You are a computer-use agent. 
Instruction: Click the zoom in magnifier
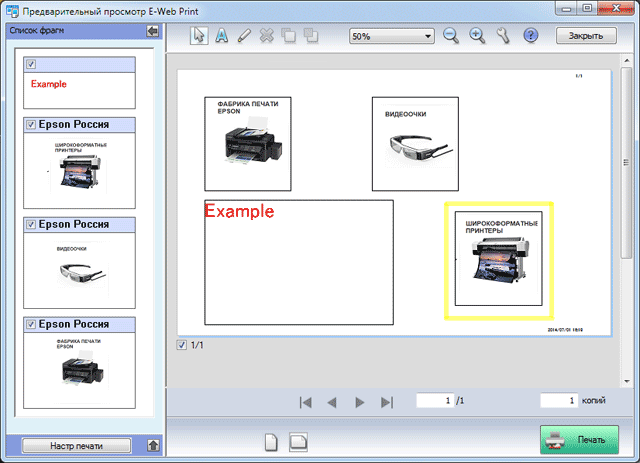tap(477, 35)
